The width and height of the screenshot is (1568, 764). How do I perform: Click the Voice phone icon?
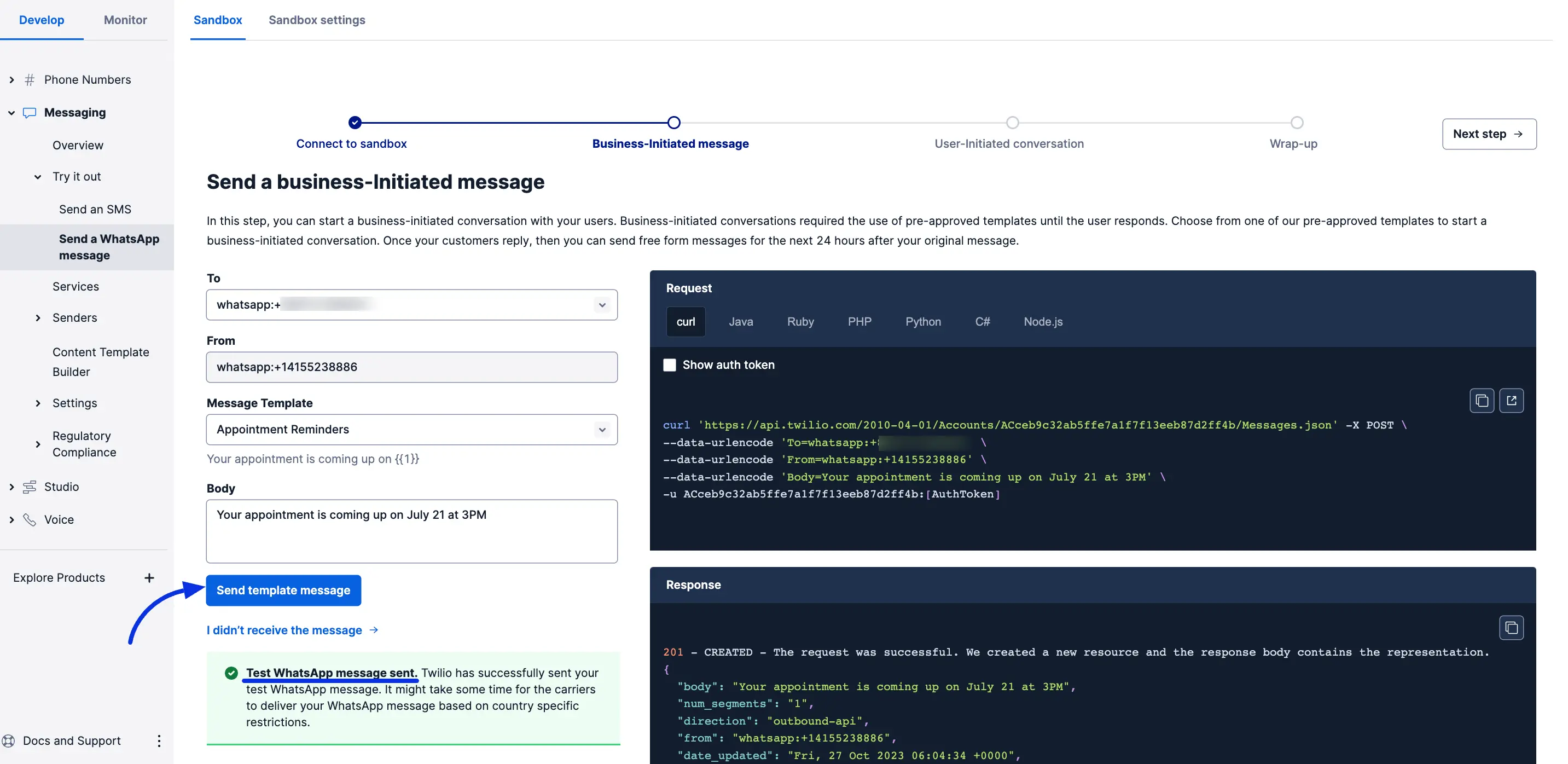click(x=29, y=519)
